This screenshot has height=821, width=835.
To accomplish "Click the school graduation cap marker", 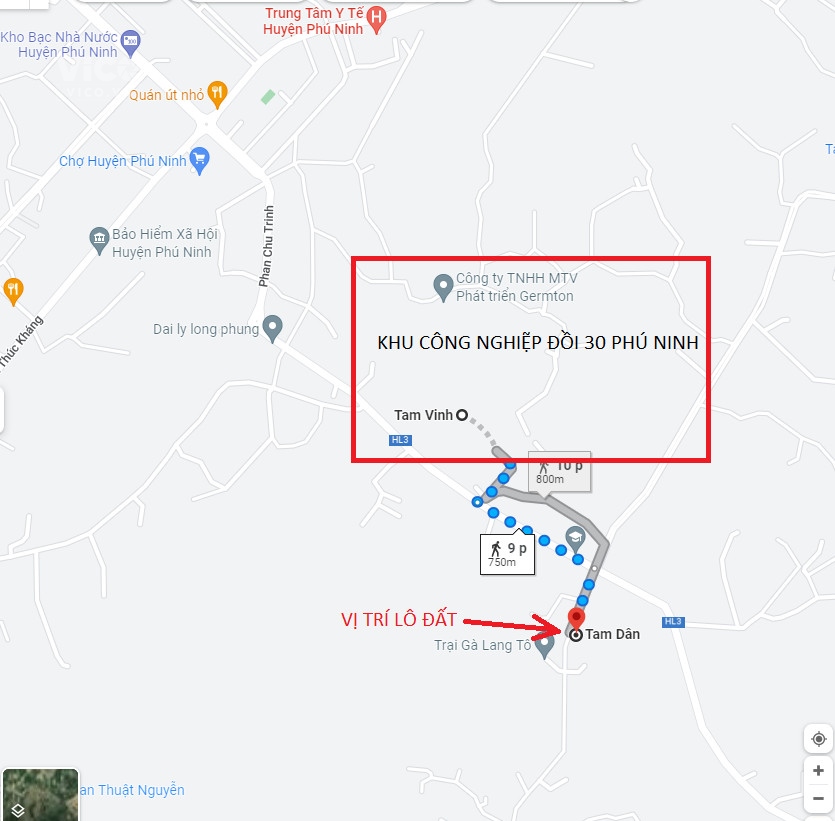I will pyautogui.click(x=576, y=539).
